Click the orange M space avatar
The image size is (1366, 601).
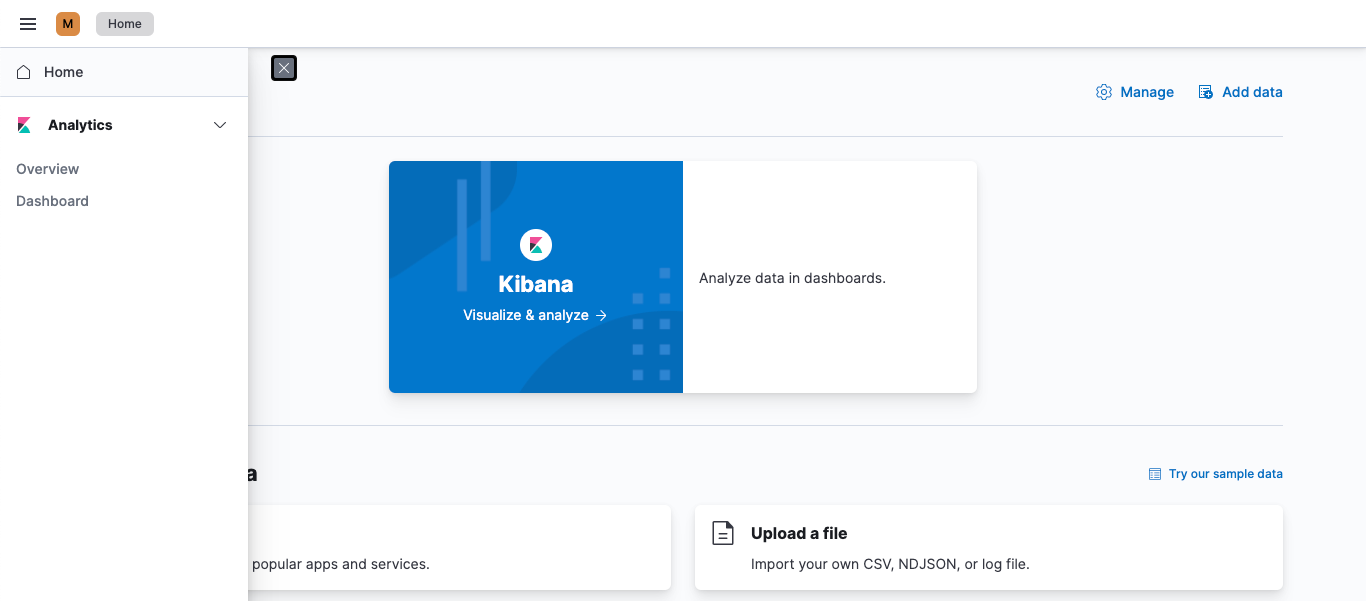(67, 23)
